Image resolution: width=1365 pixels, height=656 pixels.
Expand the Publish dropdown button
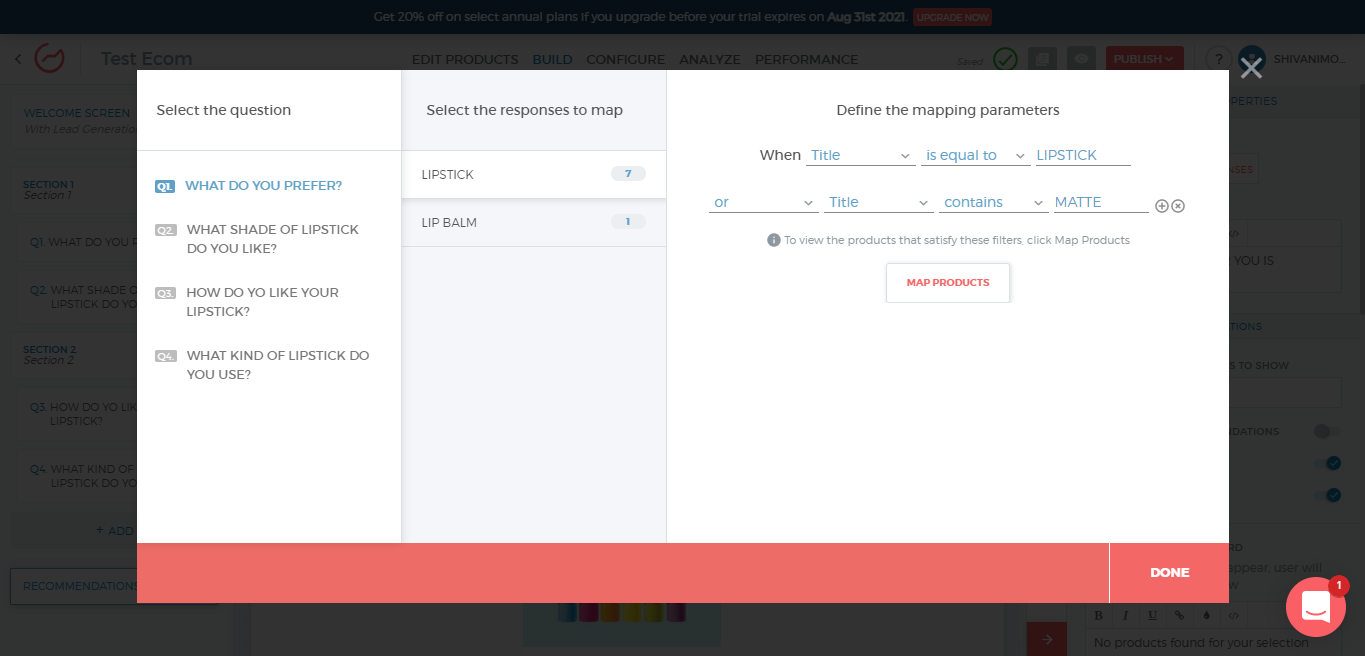1144,59
